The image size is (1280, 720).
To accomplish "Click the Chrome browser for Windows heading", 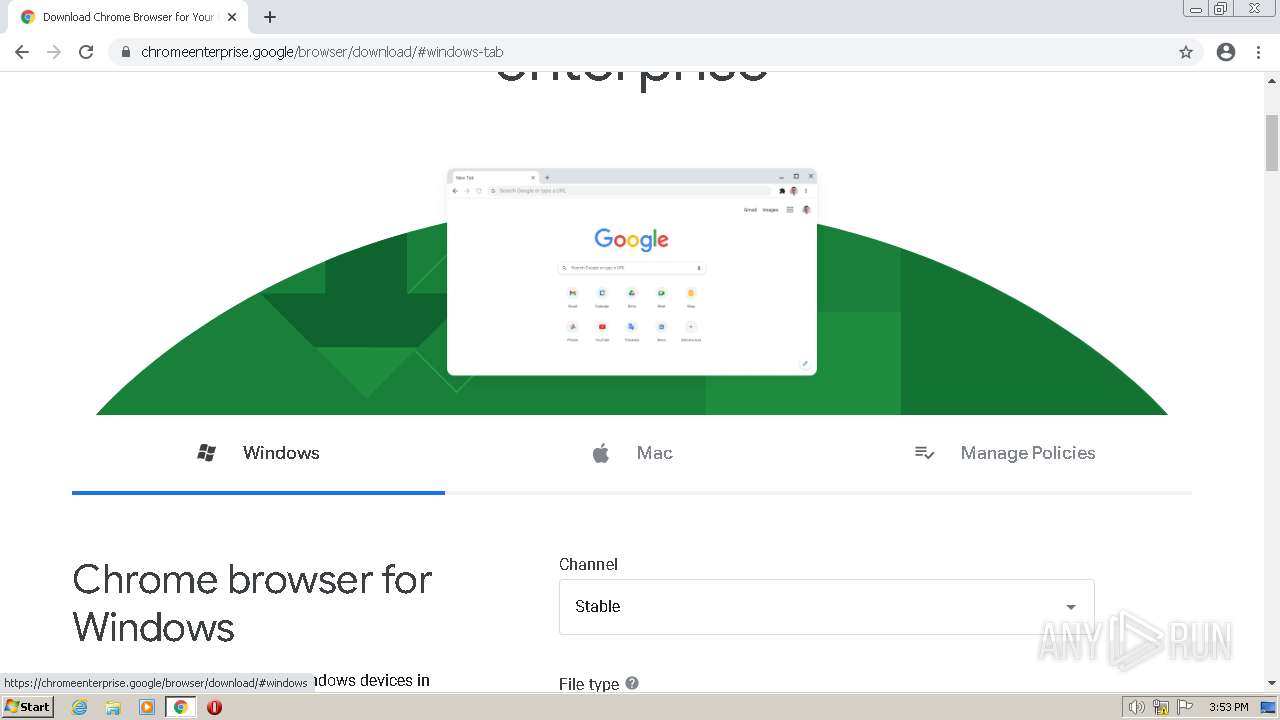I will [252, 603].
